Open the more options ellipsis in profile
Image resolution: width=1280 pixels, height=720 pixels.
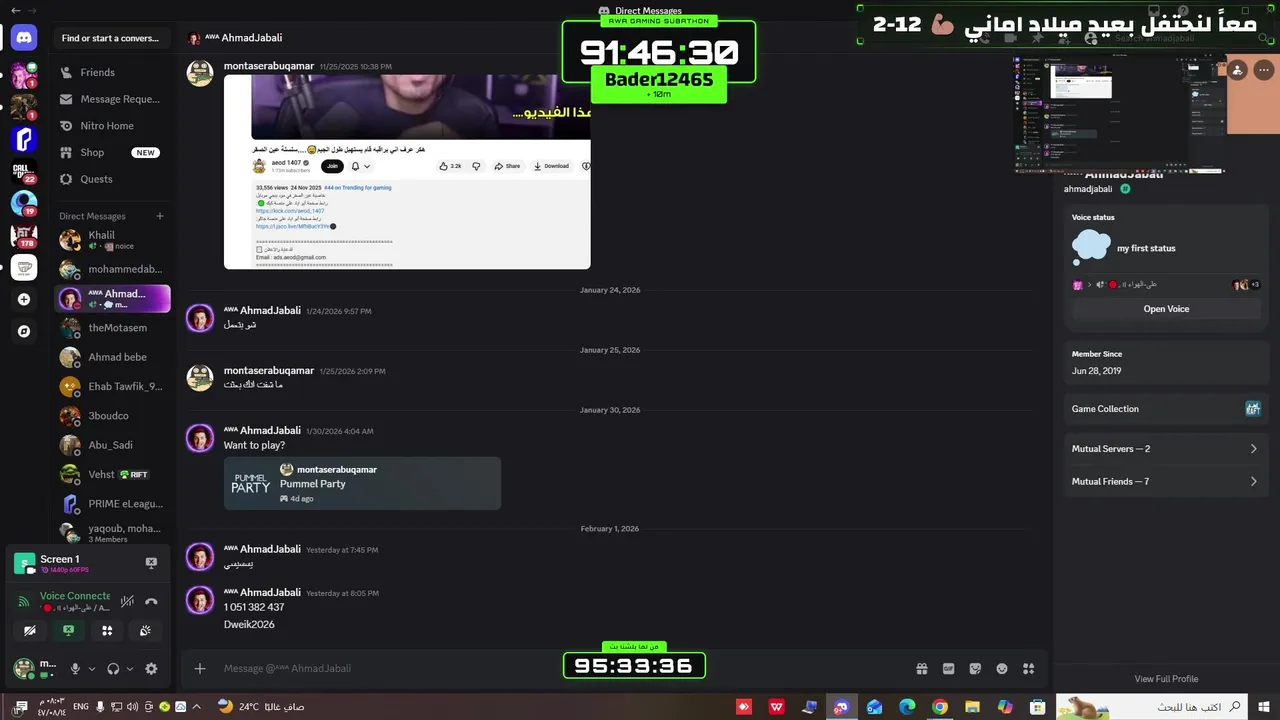click(1264, 70)
